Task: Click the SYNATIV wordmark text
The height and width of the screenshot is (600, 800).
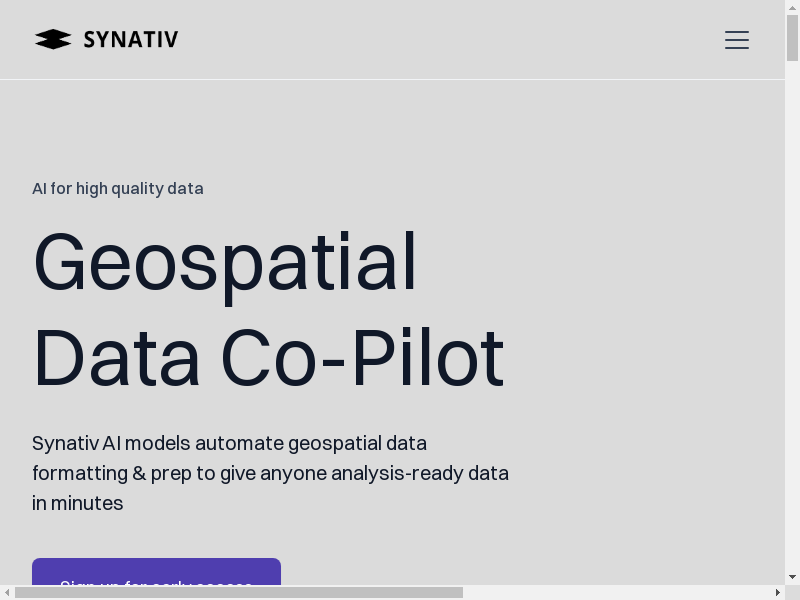Action: tap(131, 40)
